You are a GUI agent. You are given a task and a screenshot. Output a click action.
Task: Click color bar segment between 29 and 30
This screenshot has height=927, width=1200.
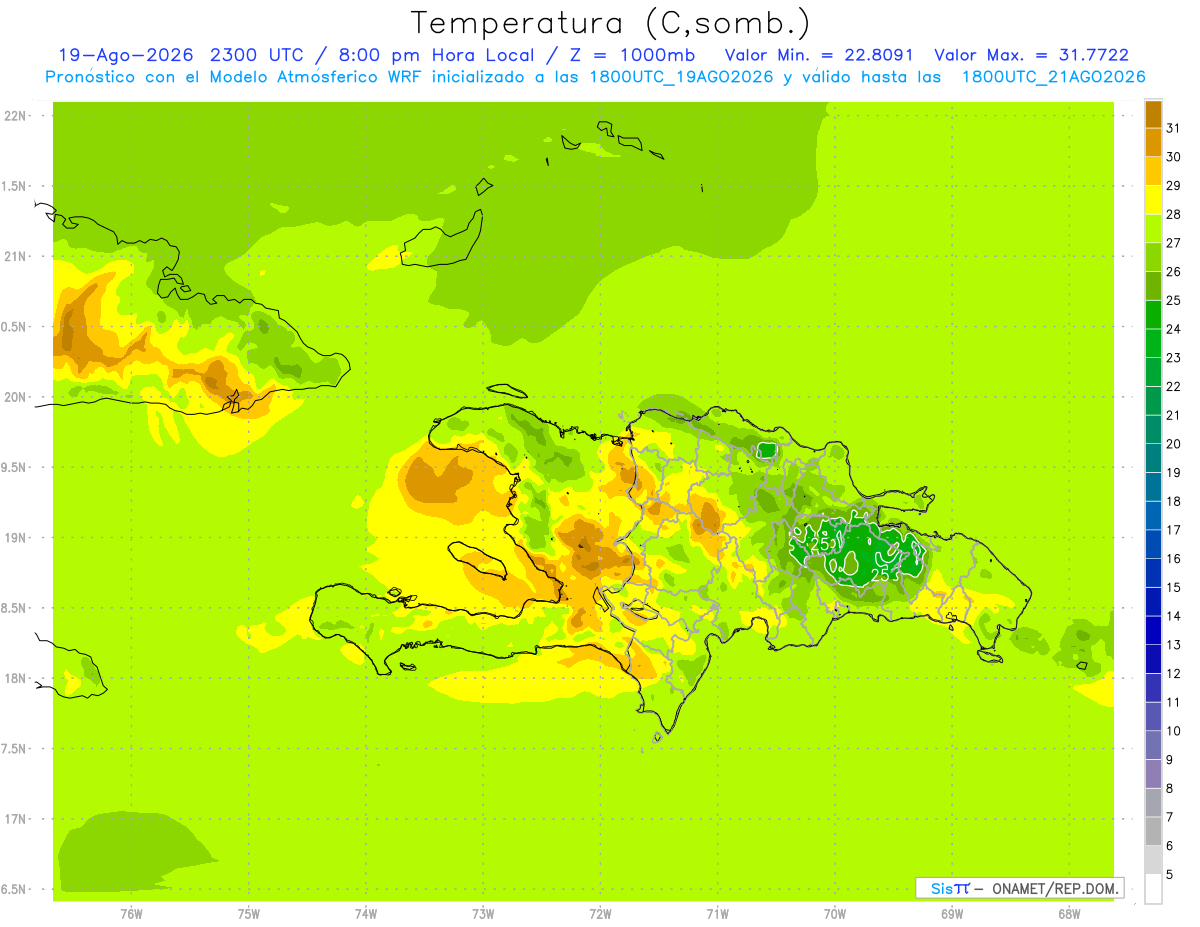(x=1153, y=171)
